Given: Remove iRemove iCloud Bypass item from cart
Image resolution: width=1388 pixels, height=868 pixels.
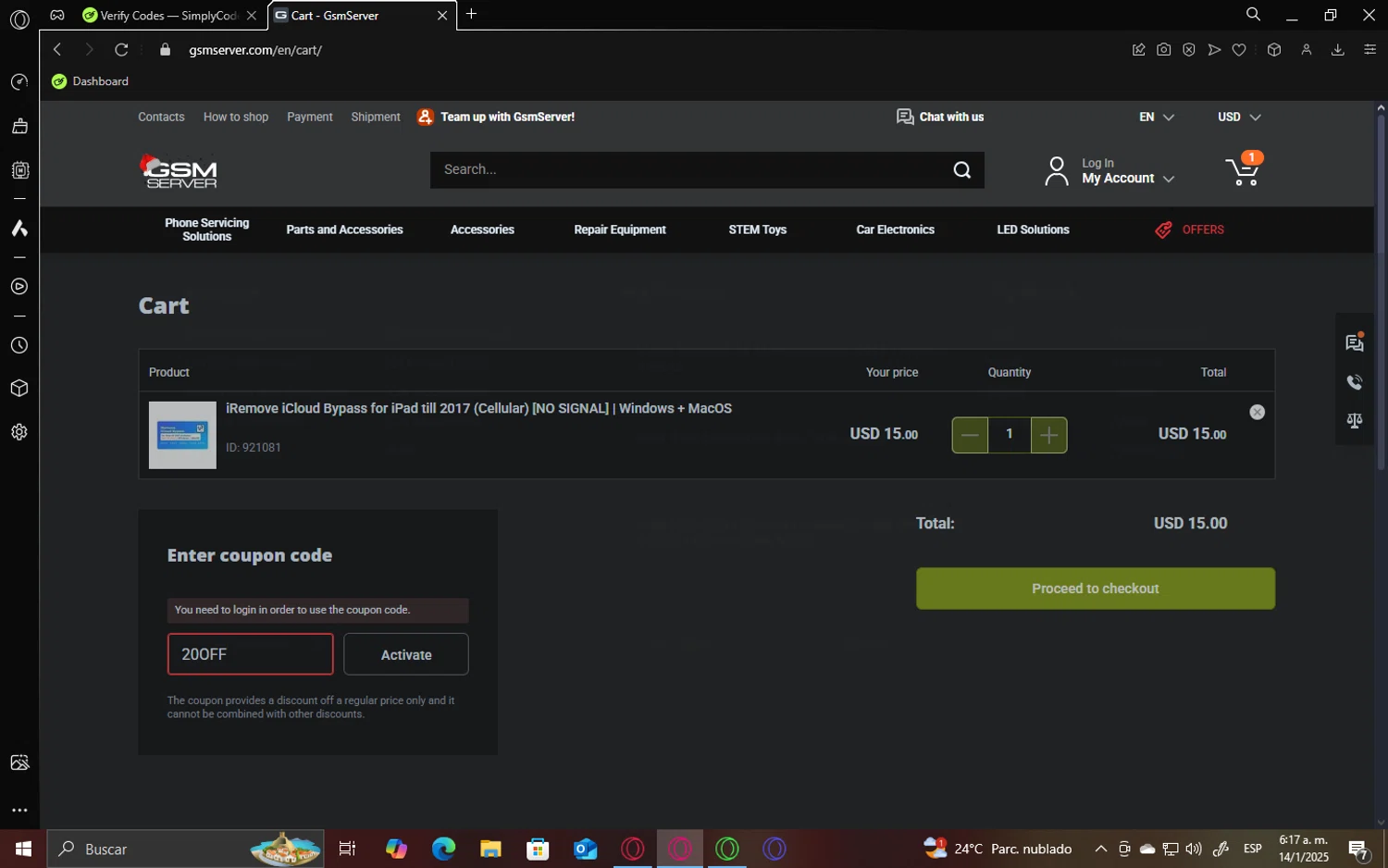Looking at the screenshot, I should [1257, 413].
